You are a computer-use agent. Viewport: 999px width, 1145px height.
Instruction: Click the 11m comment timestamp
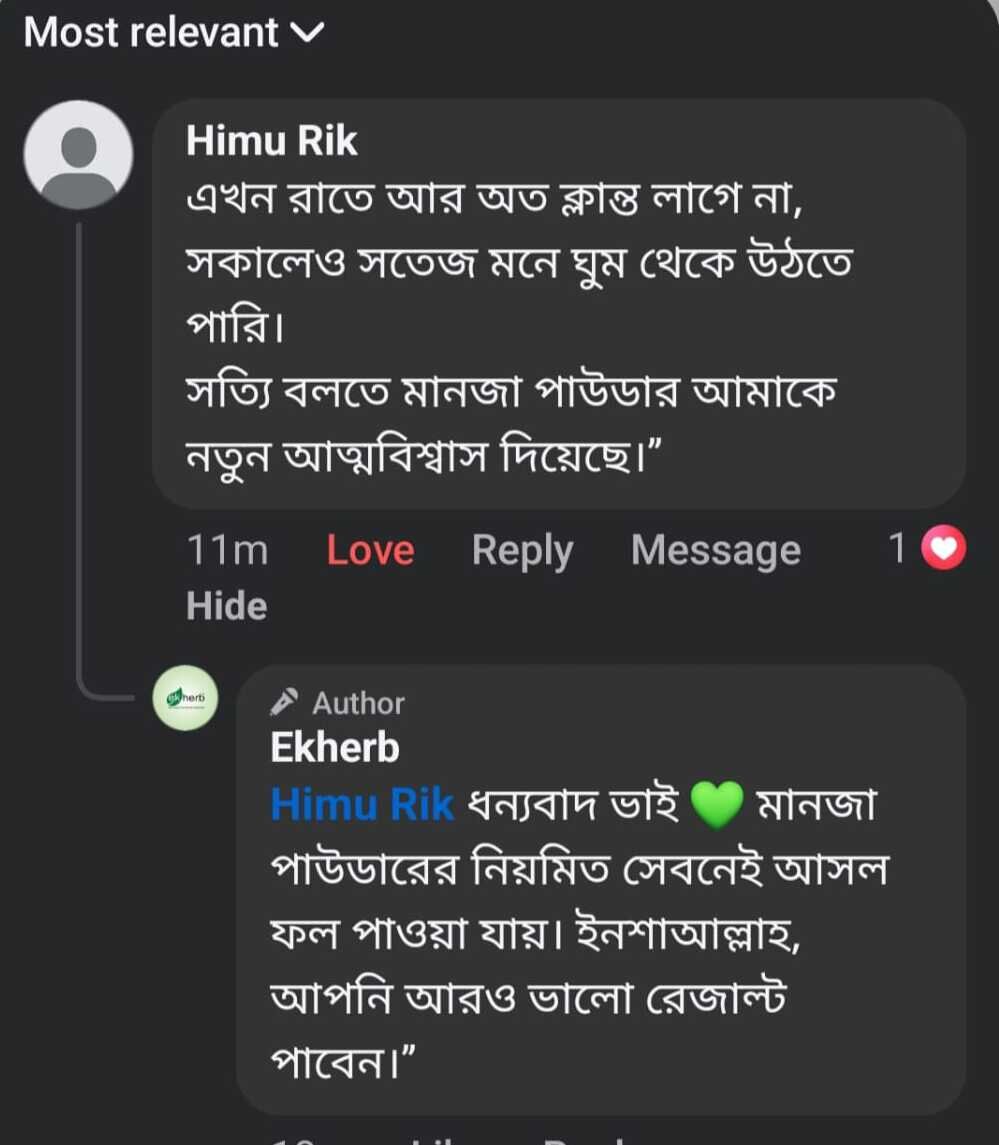[x=227, y=550]
